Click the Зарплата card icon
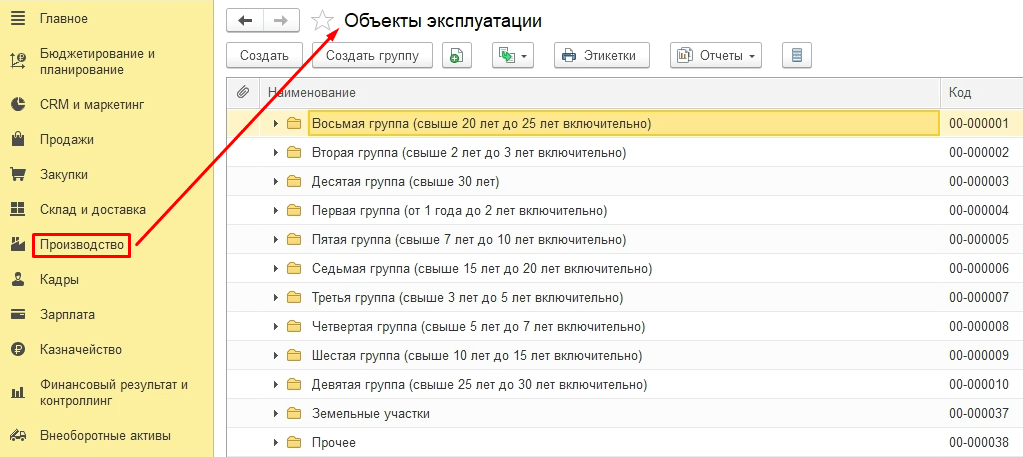1023x457 pixels. tap(18, 315)
